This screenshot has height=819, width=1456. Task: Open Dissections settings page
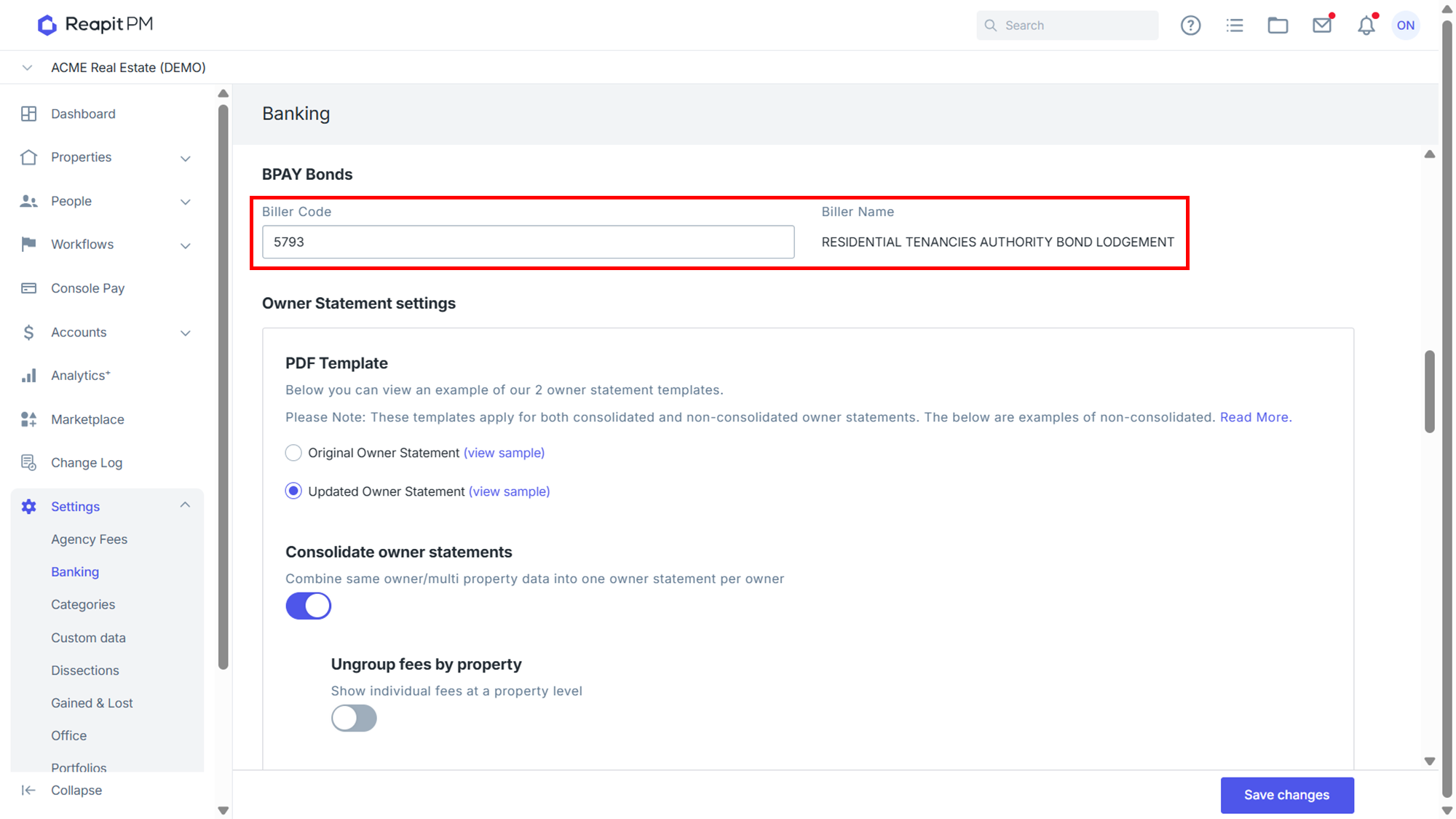85,670
